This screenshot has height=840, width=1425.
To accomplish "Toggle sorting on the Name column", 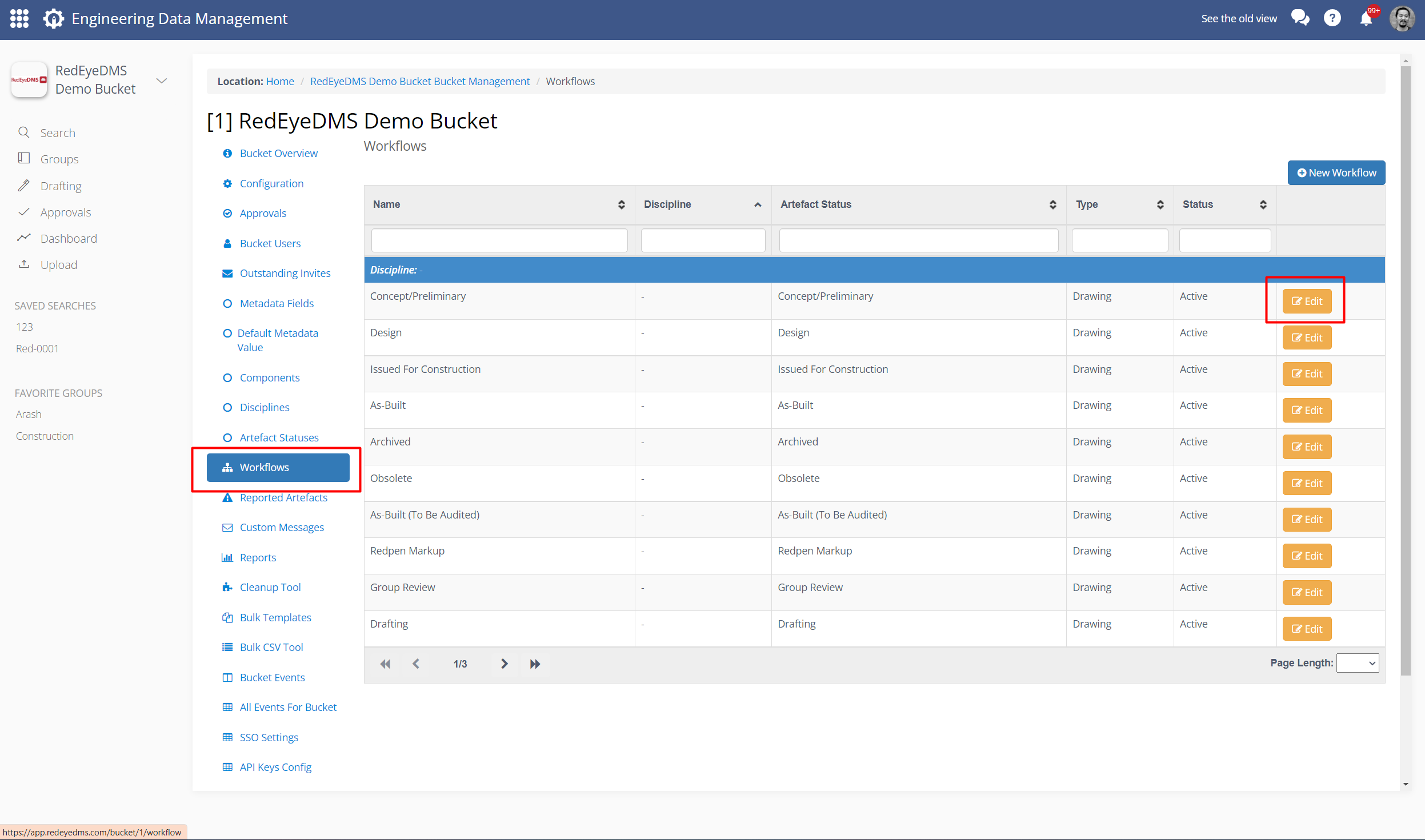I will pyautogui.click(x=622, y=204).
